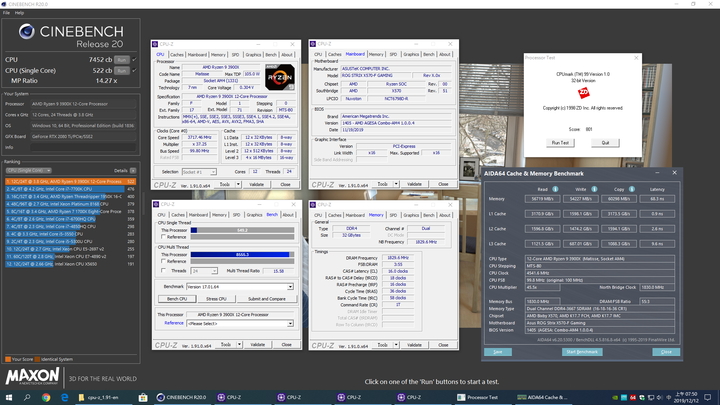Run the Cinebench CPU test
This screenshot has width=720, height=405.
[x=122, y=60]
